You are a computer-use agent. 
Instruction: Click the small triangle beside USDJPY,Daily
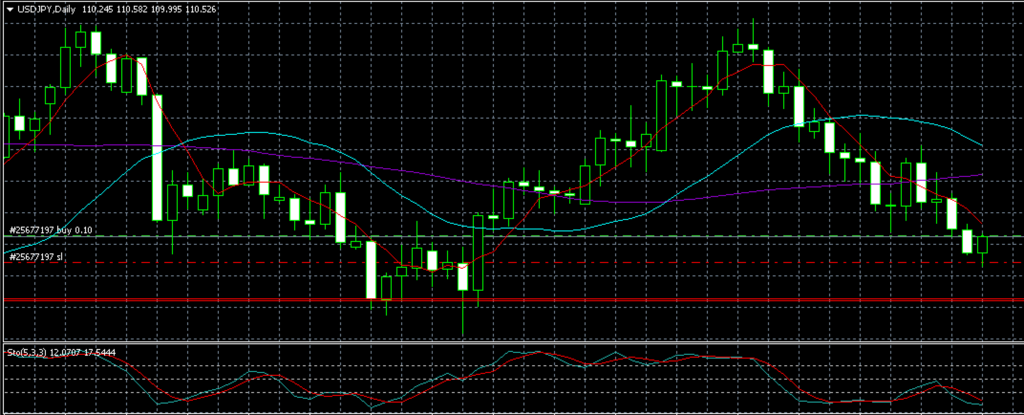(x=10, y=10)
